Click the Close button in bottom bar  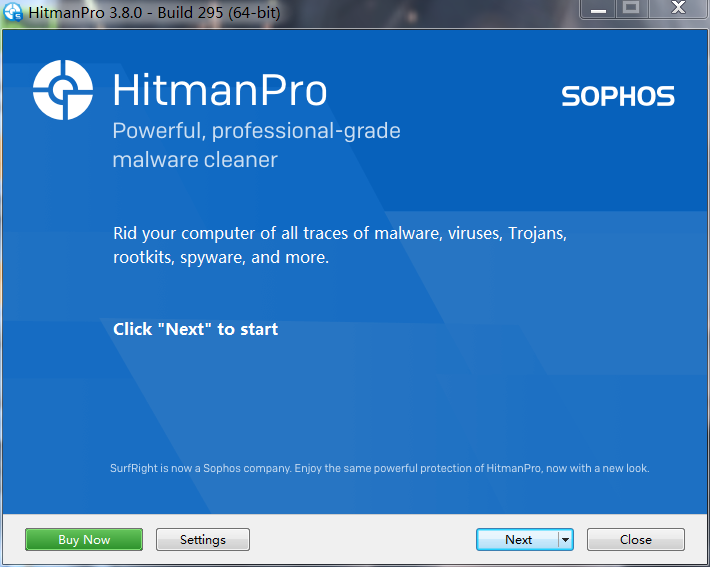coord(636,539)
